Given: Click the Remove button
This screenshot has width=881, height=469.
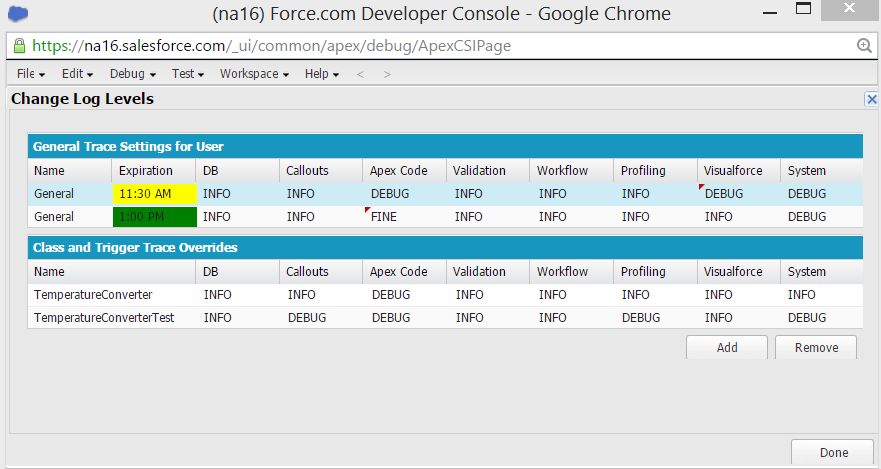Looking at the screenshot, I should (x=816, y=347).
